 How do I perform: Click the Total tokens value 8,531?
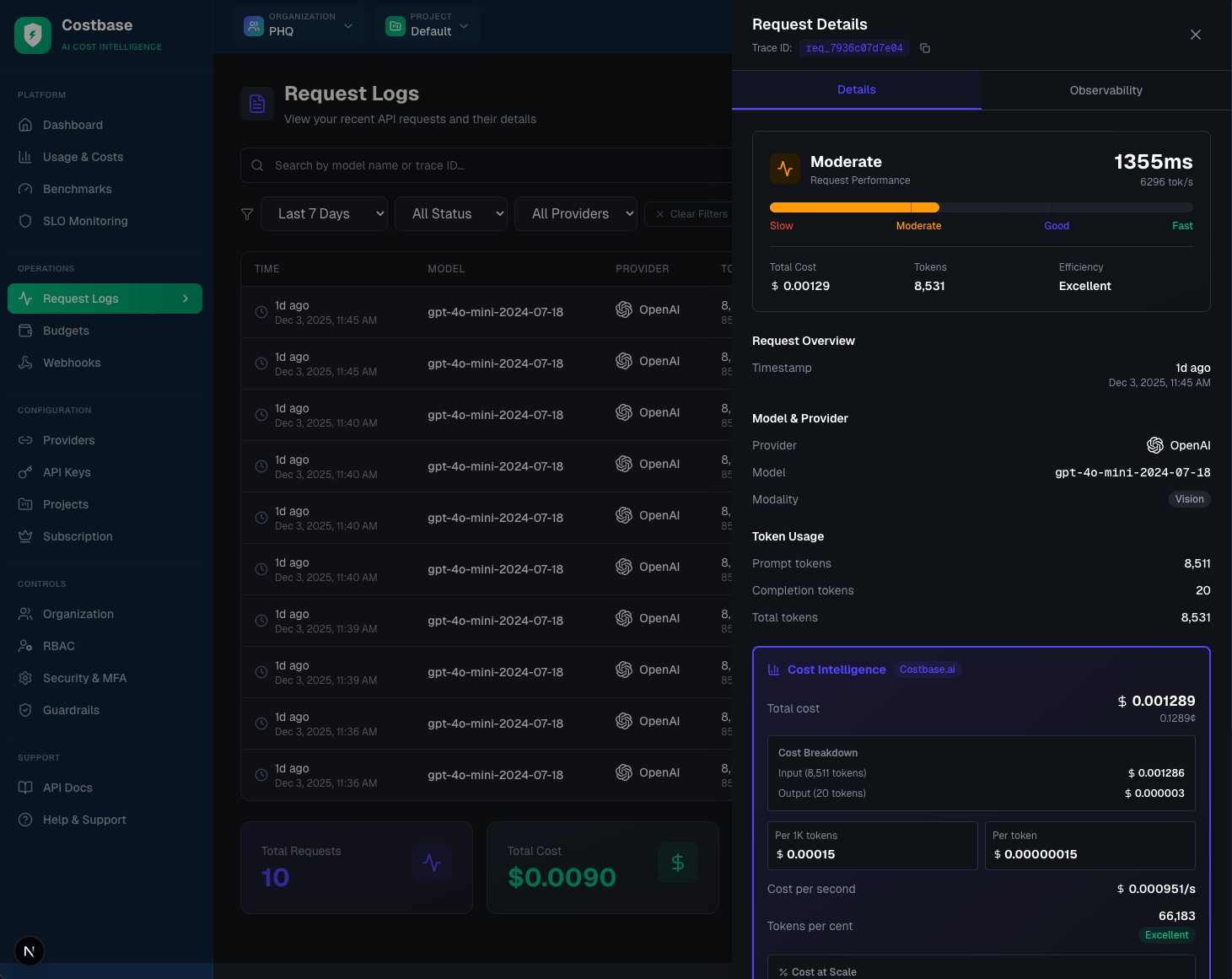pos(1196,617)
